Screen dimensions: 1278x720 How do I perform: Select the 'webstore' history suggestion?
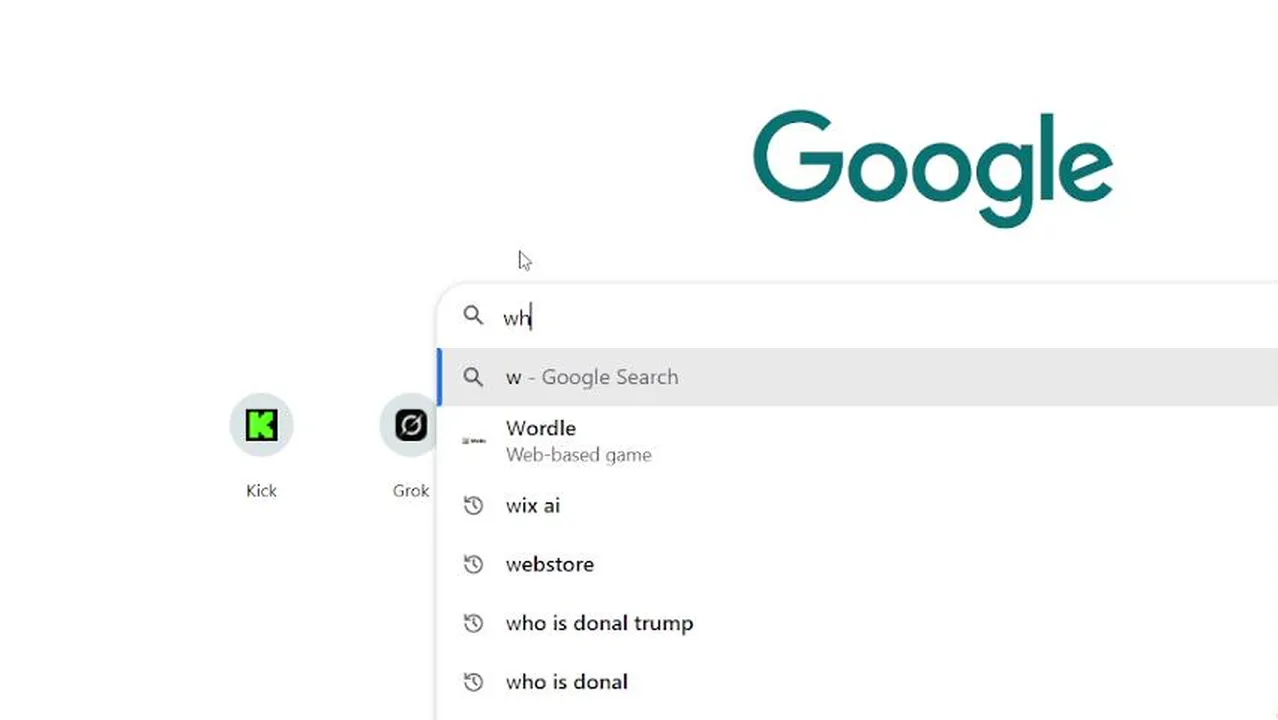coord(550,565)
